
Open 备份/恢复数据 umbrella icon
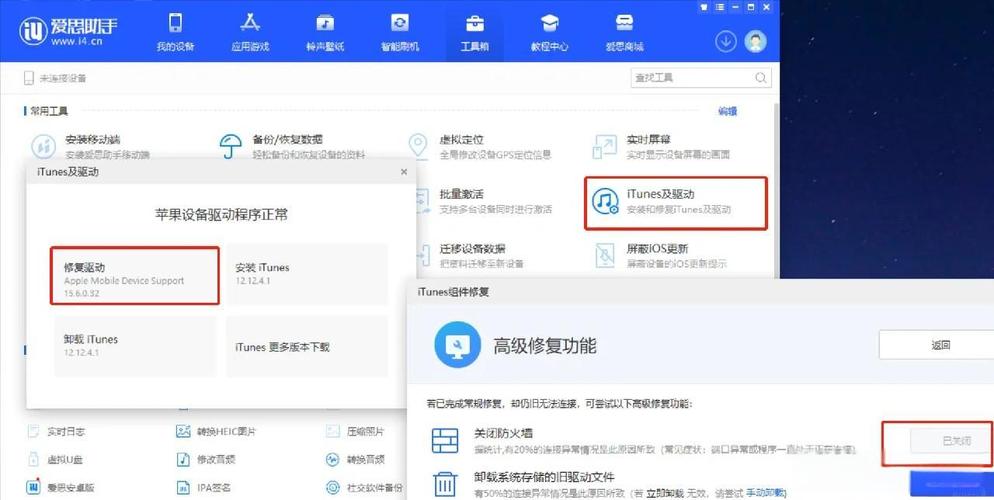tap(231, 146)
